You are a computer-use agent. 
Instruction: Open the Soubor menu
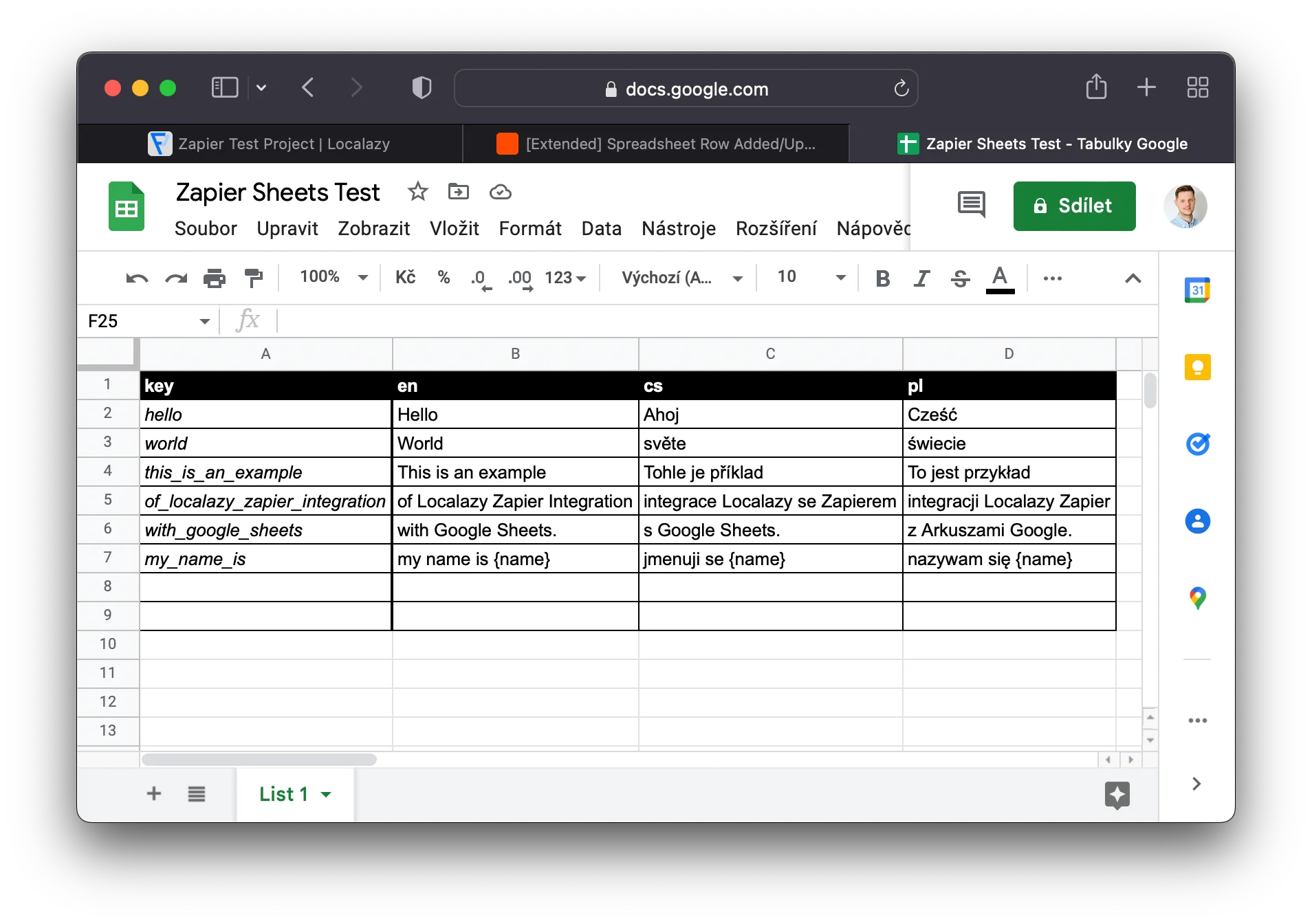pos(206,228)
